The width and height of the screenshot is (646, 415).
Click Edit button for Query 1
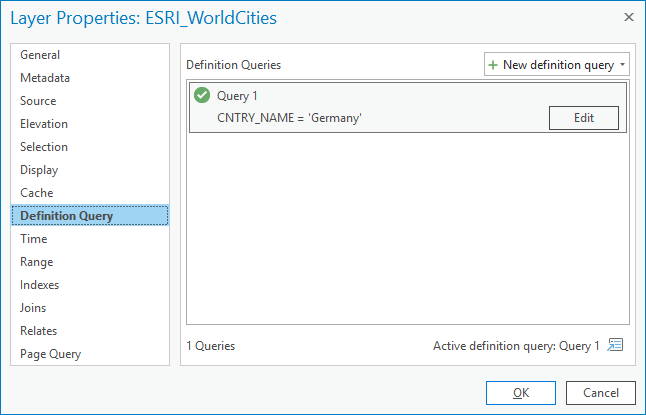pos(583,118)
